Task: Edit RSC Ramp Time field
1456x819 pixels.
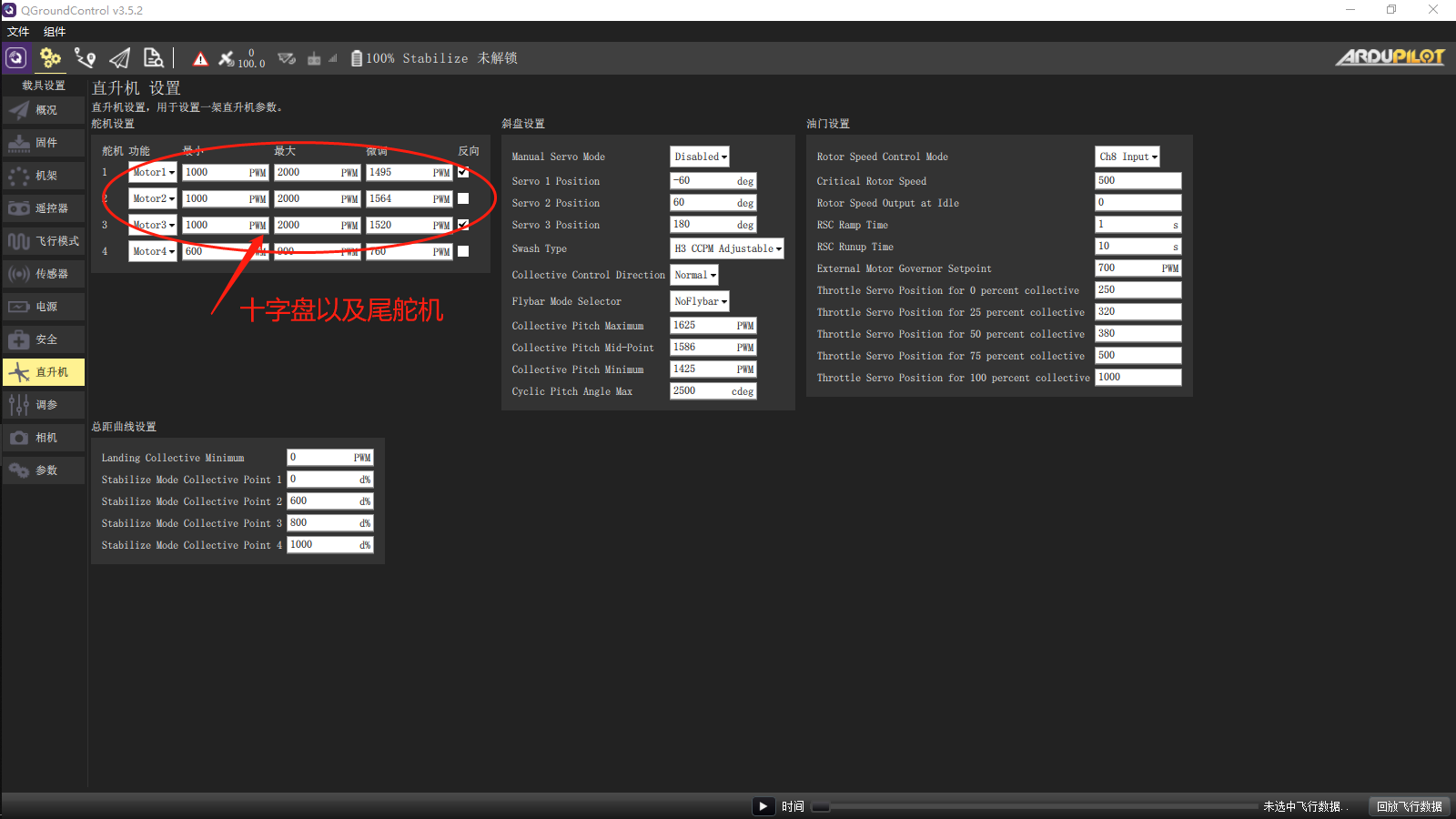Action: point(1138,225)
